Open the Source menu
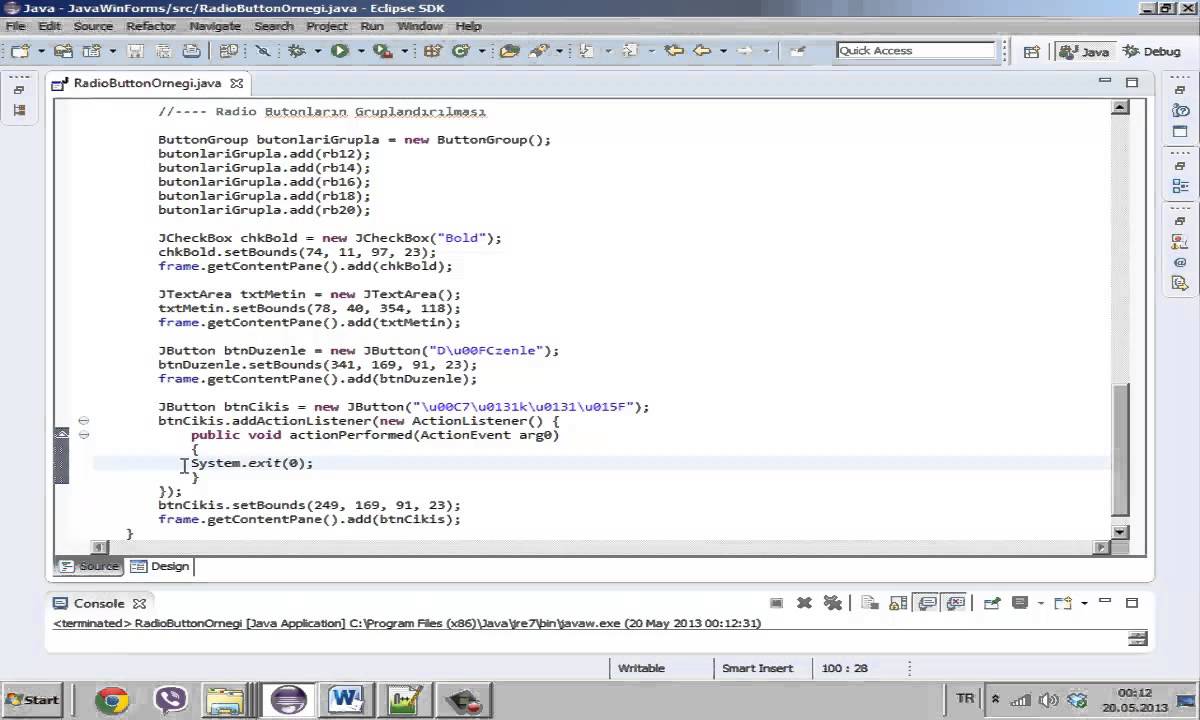This screenshot has height=720, width=1200. click(93, 26)
